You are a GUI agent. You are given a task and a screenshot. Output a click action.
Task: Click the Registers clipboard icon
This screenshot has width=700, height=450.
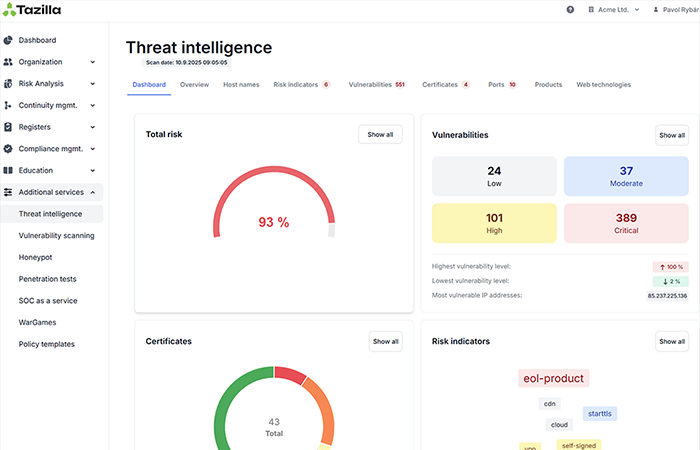click(x=8, y=127)
